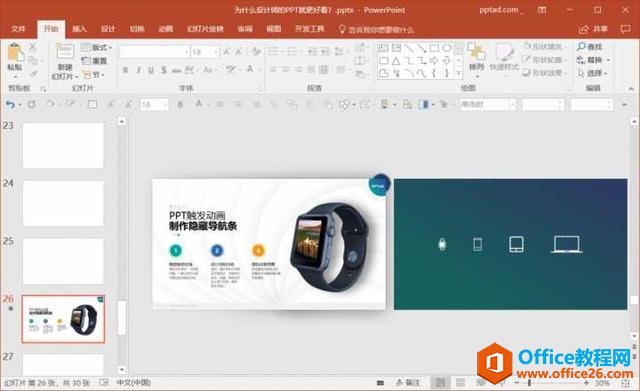
Task: Click the Notes (备注) status bar button
Action: coord(408,383)
